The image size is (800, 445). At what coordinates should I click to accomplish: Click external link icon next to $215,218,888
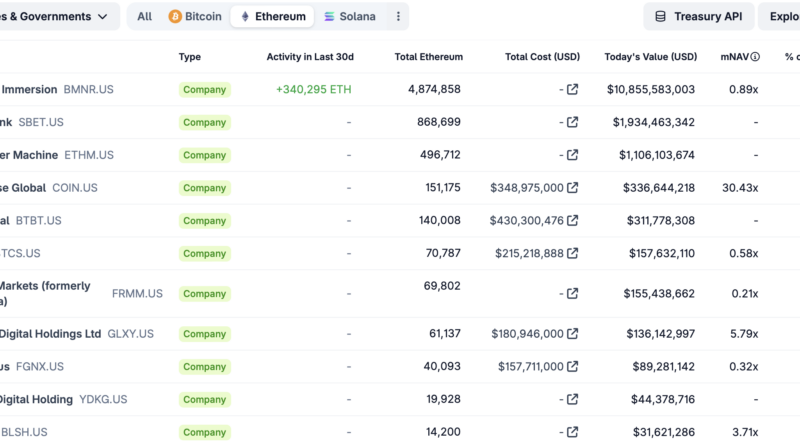click(x=573, y=254)
